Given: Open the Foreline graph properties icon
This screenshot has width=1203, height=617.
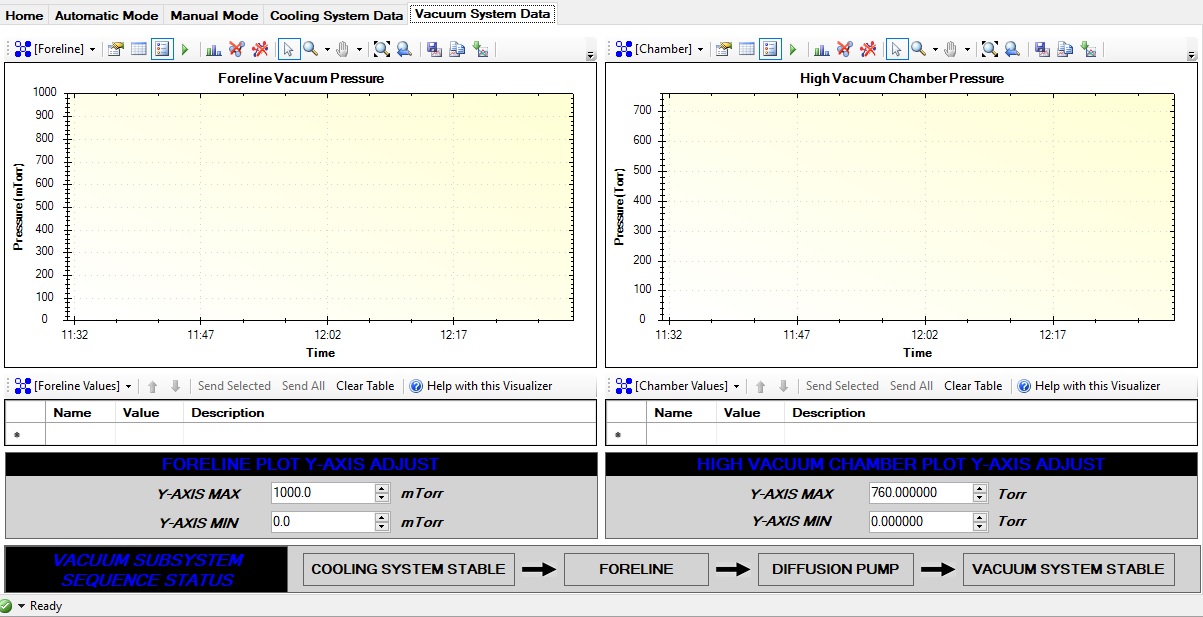Looking at the screenshot, I should point(115,48).
